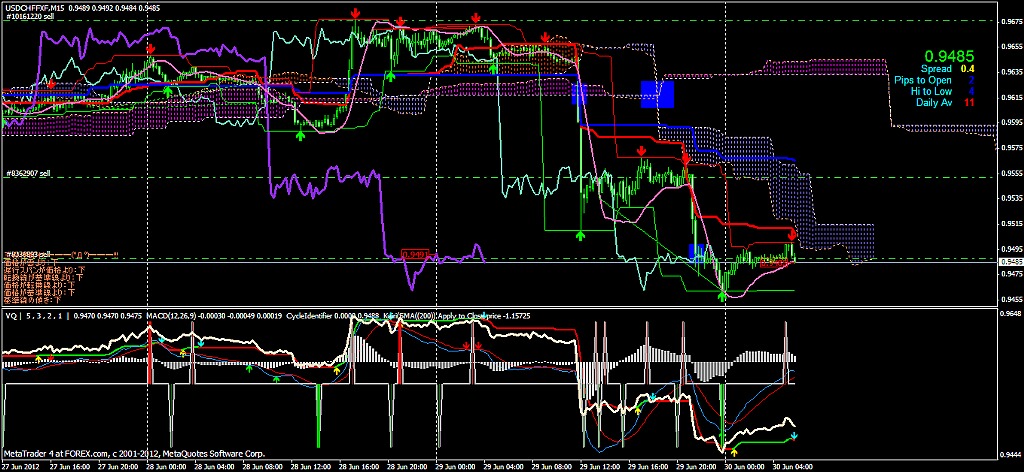Click the Spread 0.4 info line

coord(948,69)
